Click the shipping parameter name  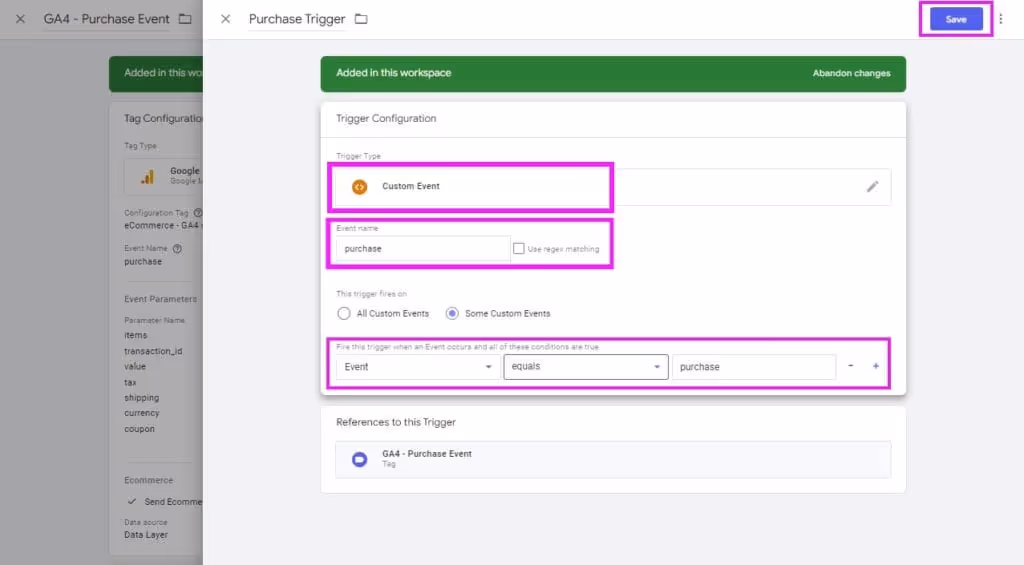coord(141,398)
